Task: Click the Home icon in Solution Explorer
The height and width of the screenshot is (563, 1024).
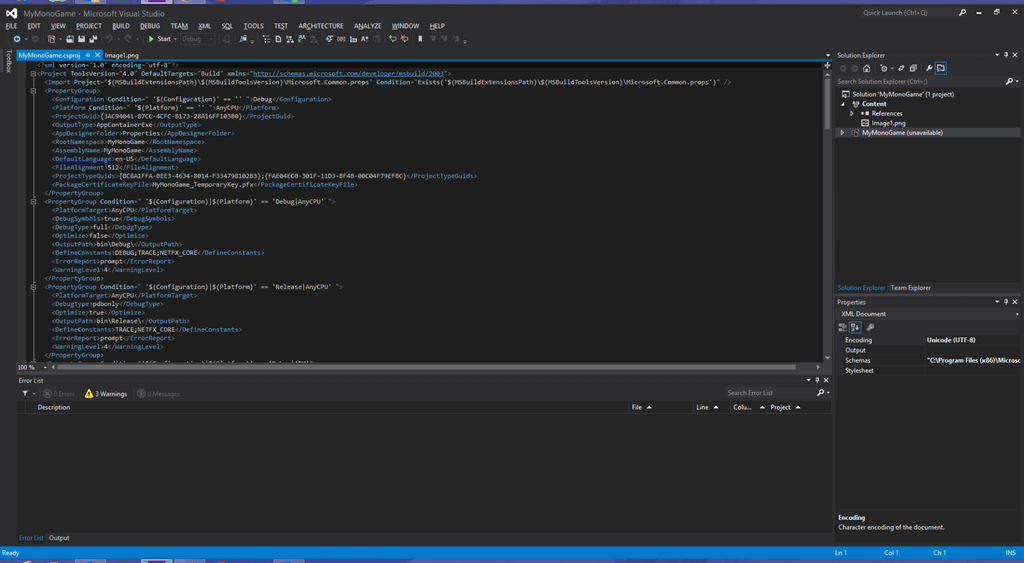Action: click(867, 69)
